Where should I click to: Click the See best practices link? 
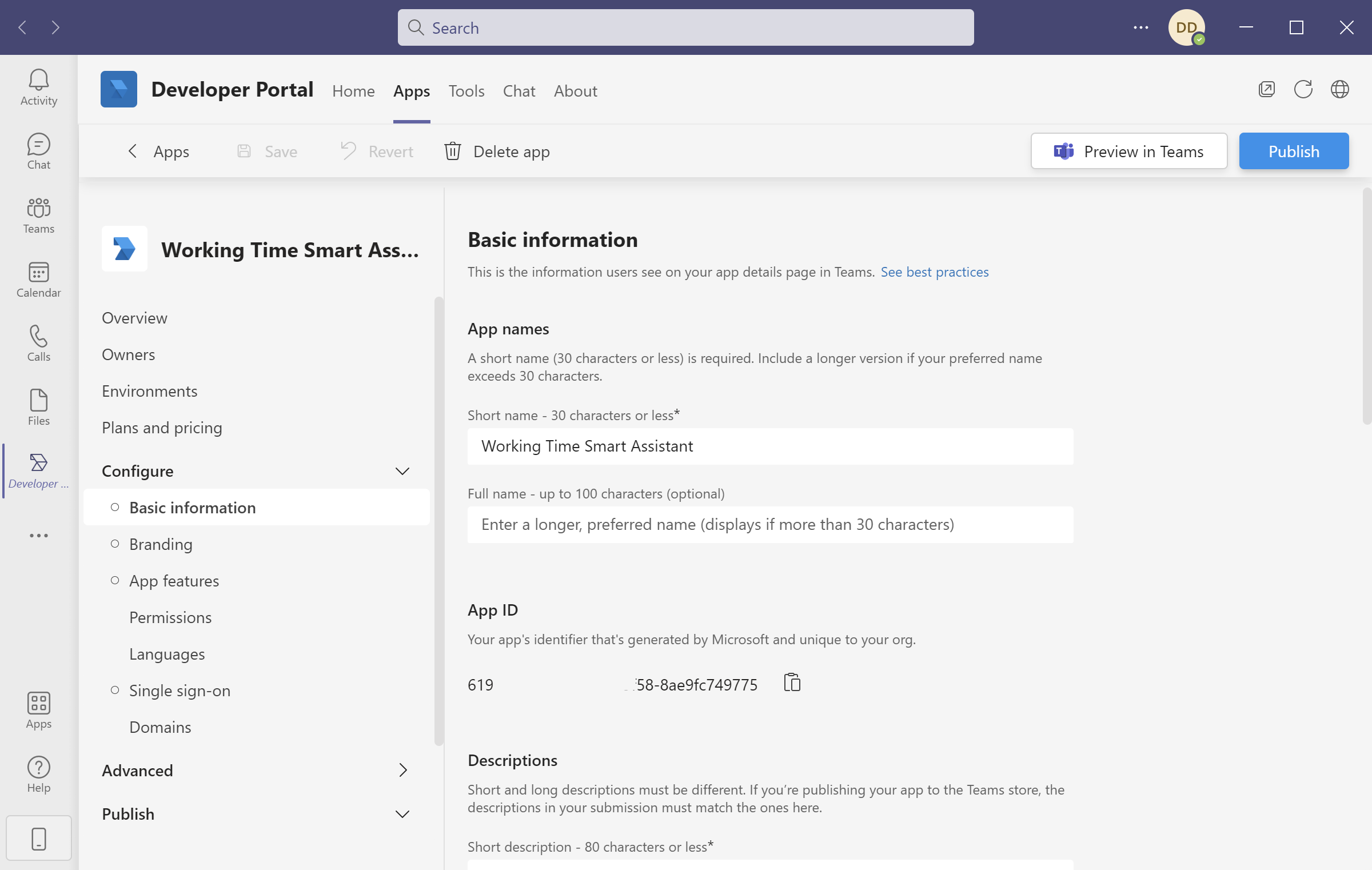pyautogui.click(x=934, y=271)
